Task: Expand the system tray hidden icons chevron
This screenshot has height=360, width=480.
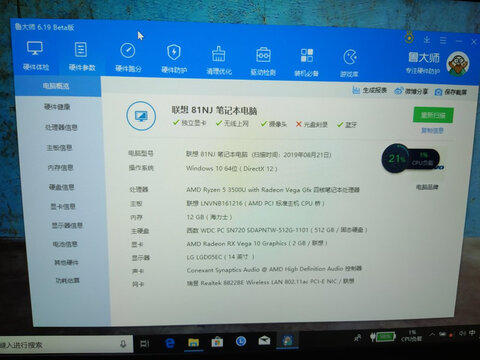Action: pyautogui.click(x=432, y=334)
